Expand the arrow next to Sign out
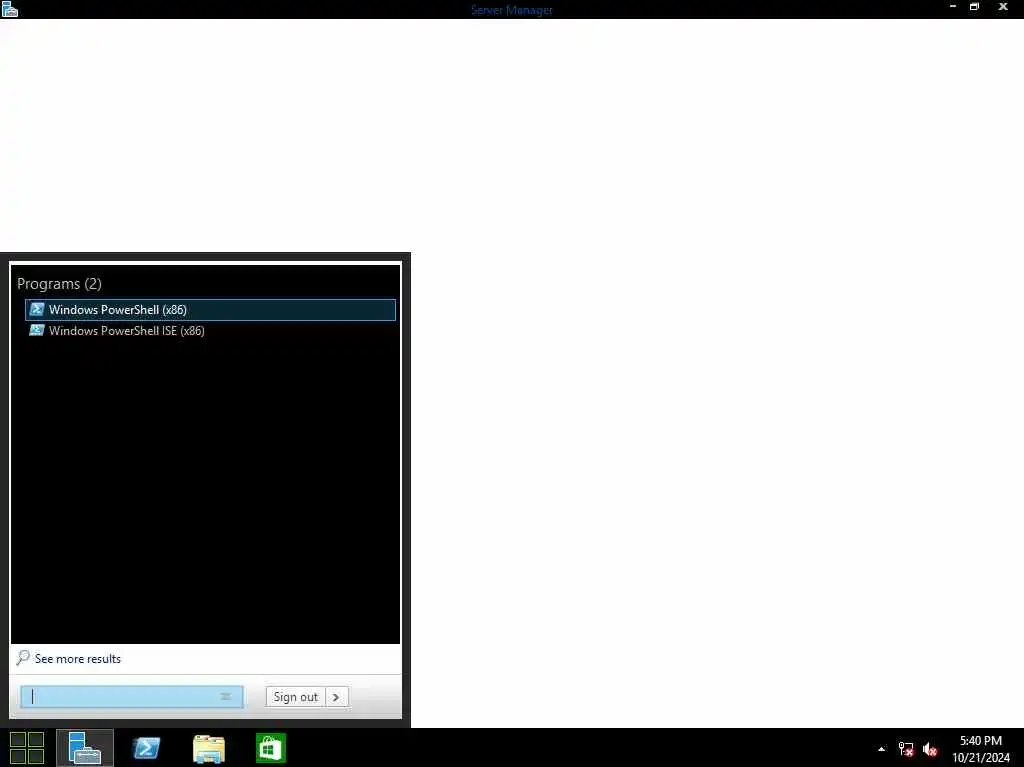This screenshot has height=767, width=1024. click(x=336, y=697)
